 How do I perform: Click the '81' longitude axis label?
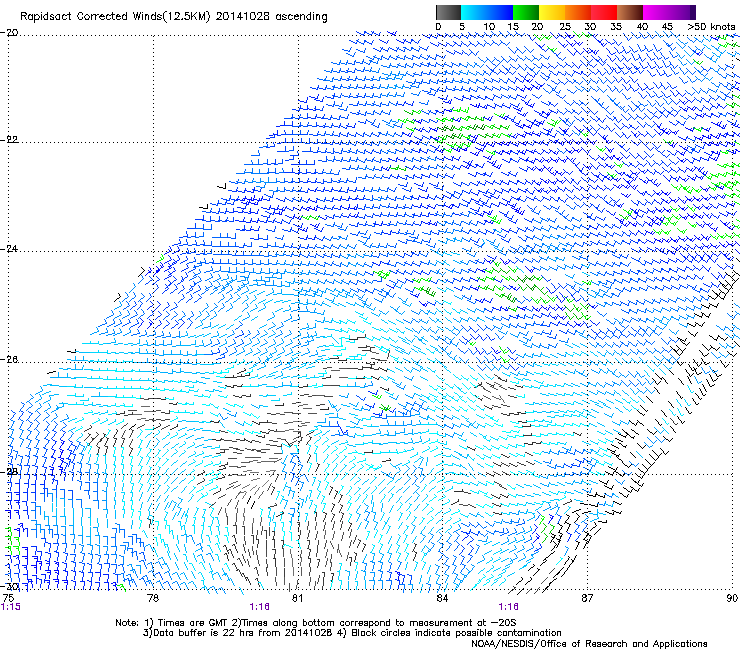(297, 599)
